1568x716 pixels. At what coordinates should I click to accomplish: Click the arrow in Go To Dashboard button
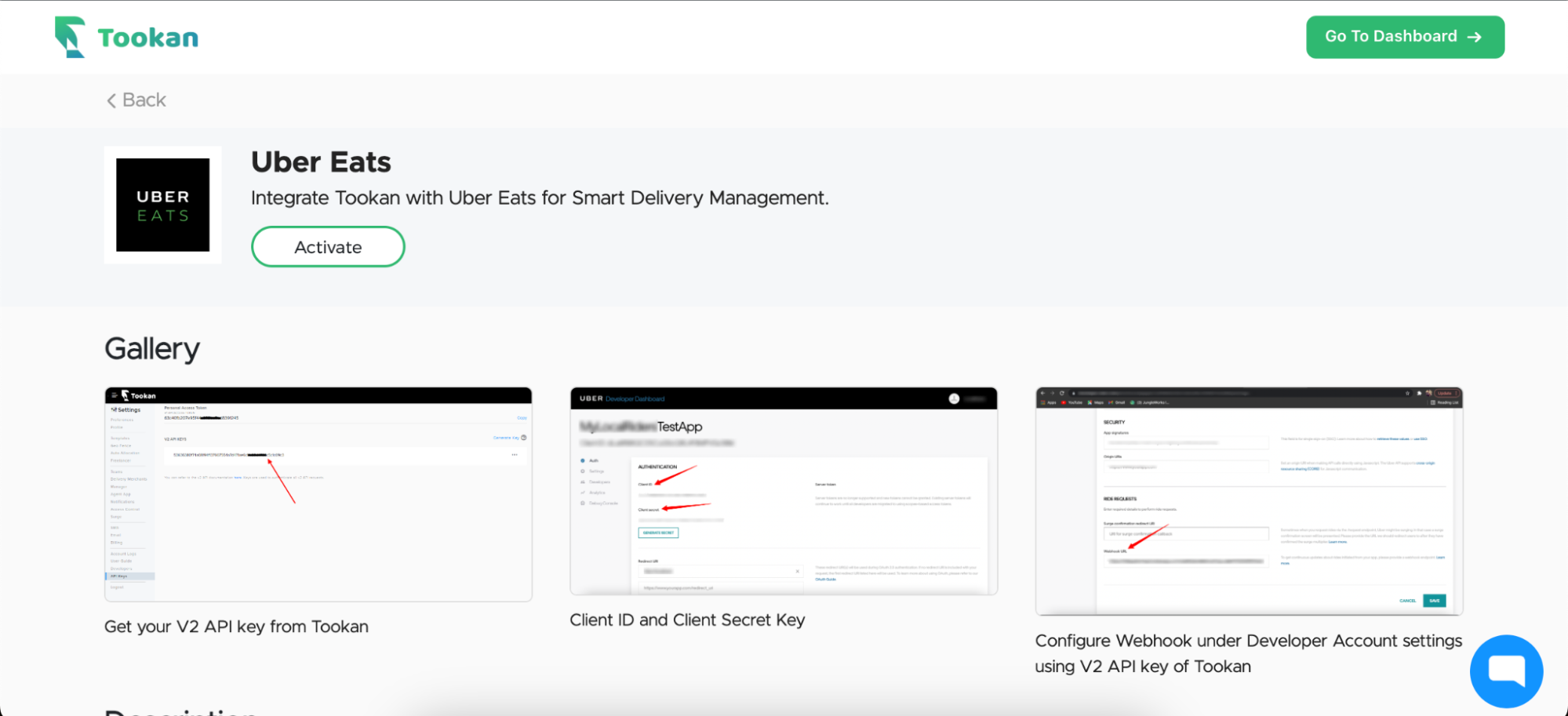click(1475, 37)
